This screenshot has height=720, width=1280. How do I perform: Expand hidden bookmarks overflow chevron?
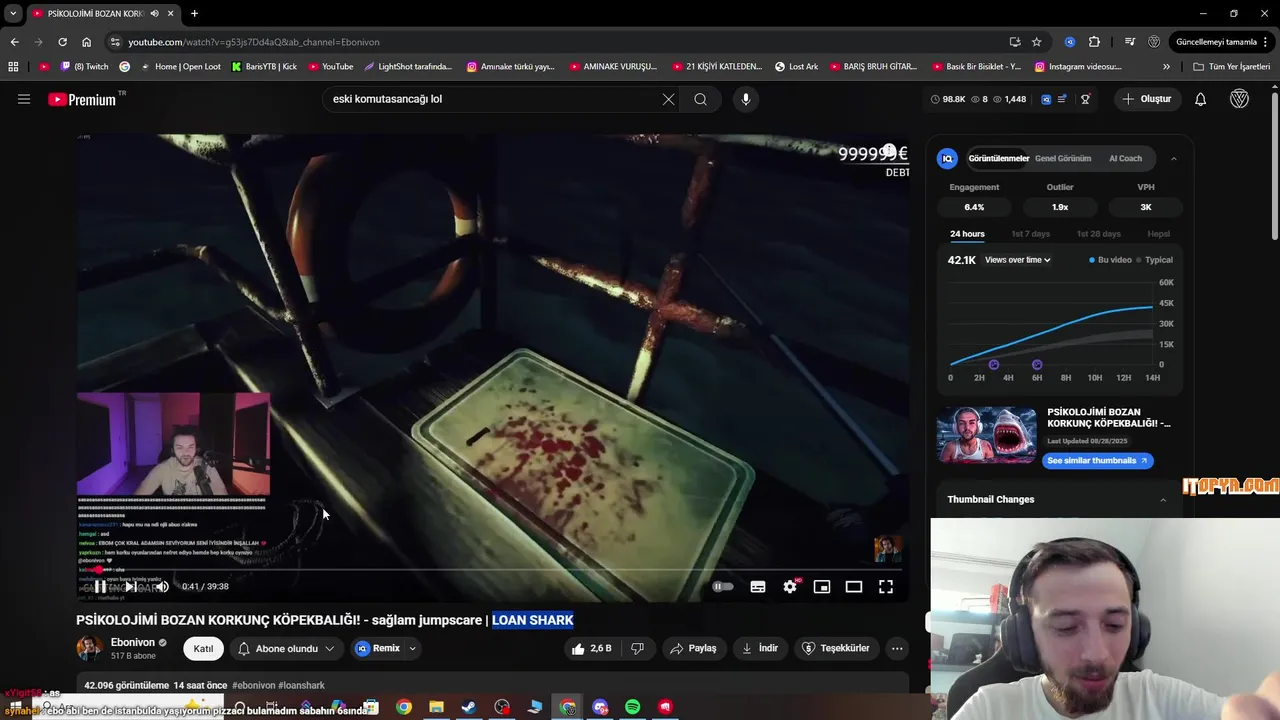pyautogui.click(x=1166, y=67)
